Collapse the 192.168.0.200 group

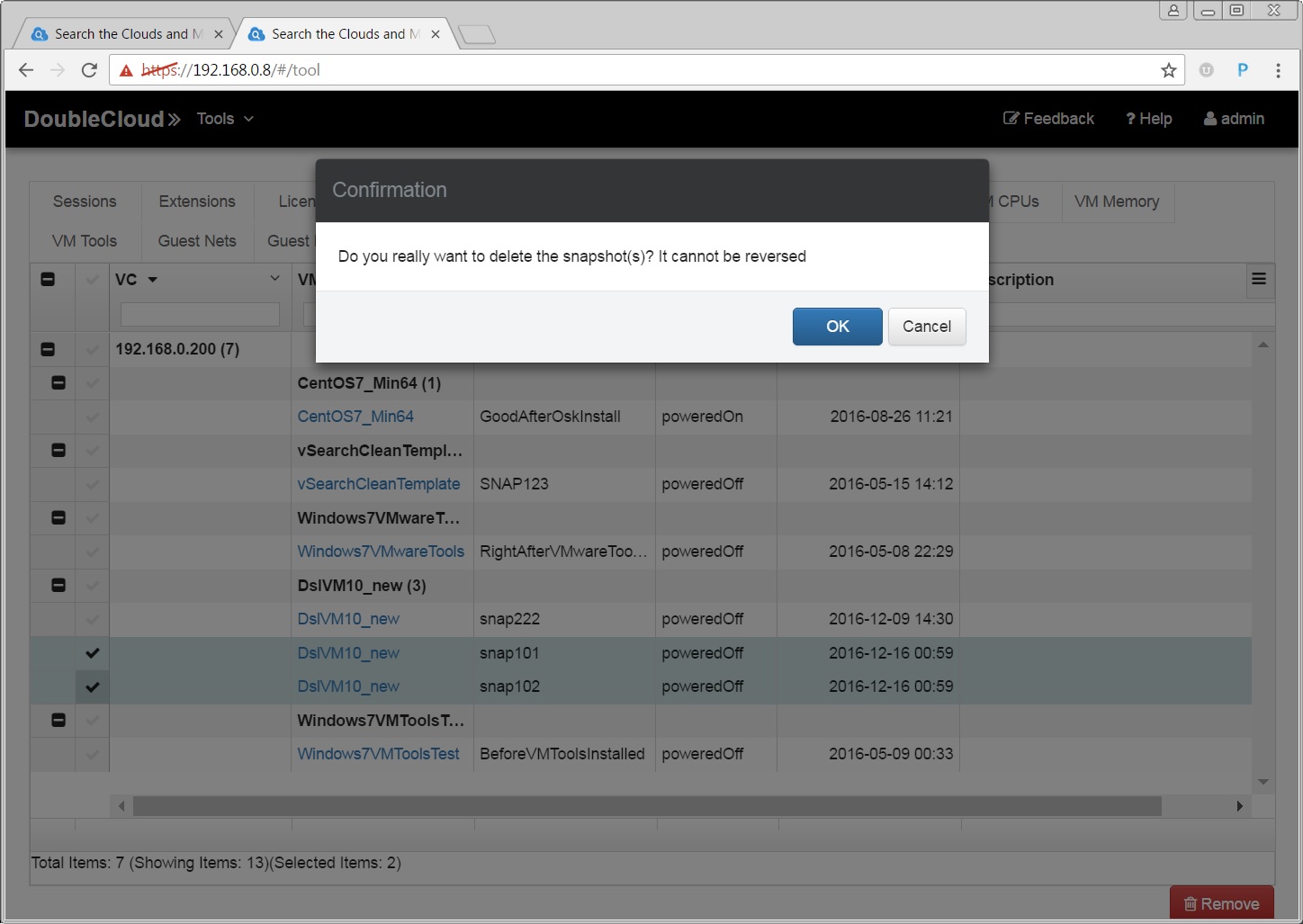pos(48,349)
